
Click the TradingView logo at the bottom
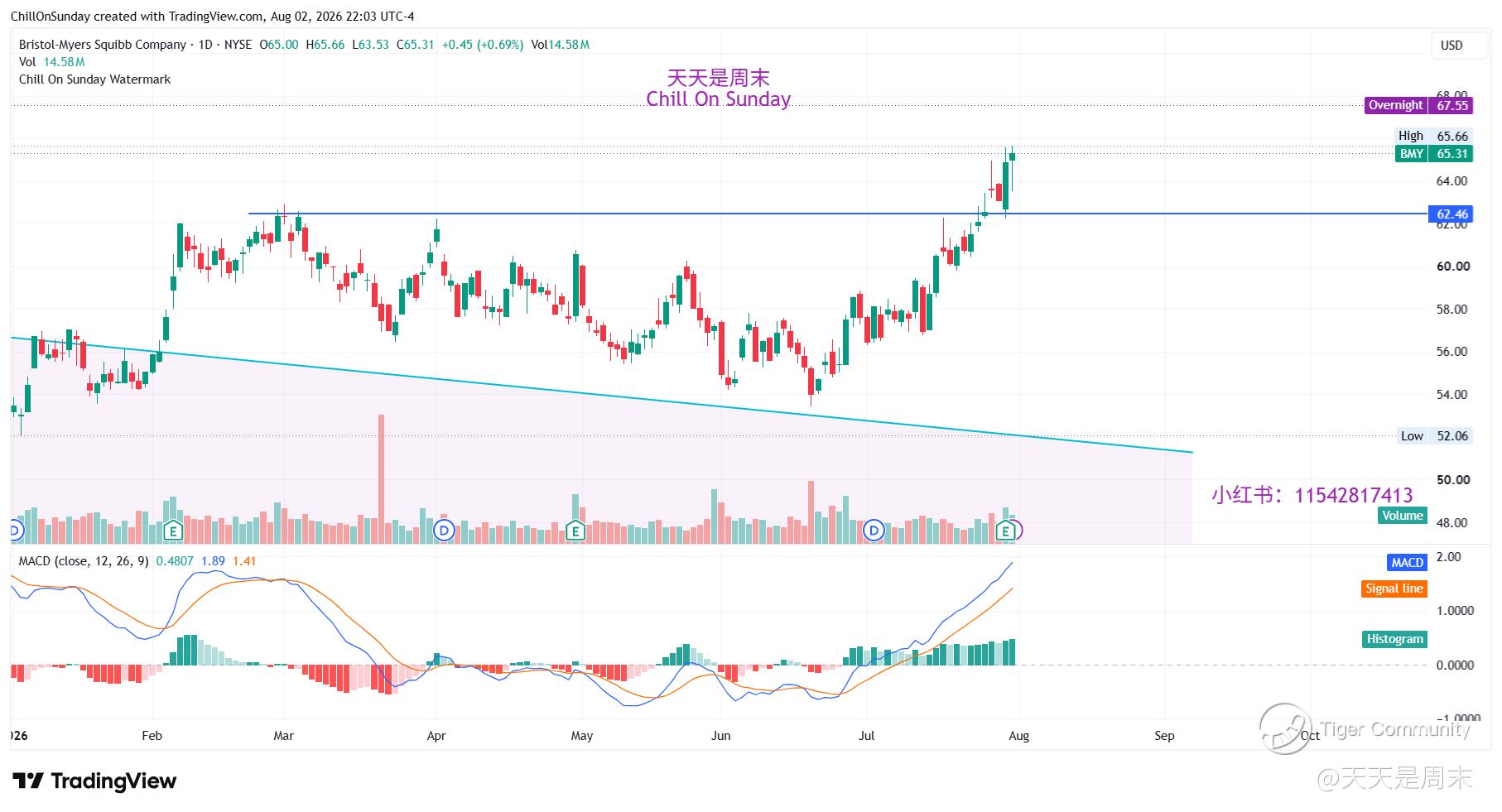coord(94,781)
